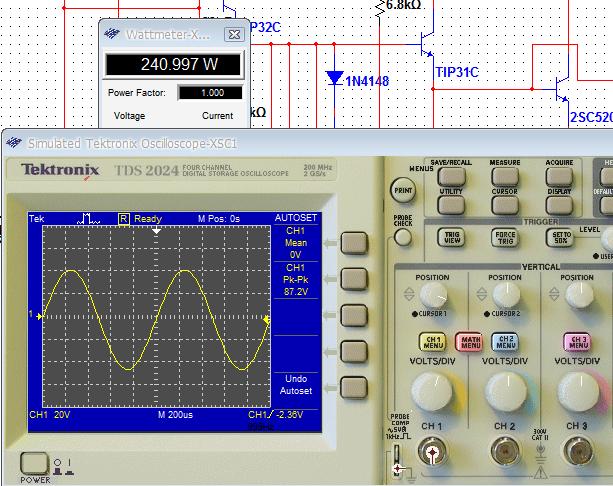Screen dimensions: 613x486
Task: Click the wattmeter Current label
Action: click(217, 116)
